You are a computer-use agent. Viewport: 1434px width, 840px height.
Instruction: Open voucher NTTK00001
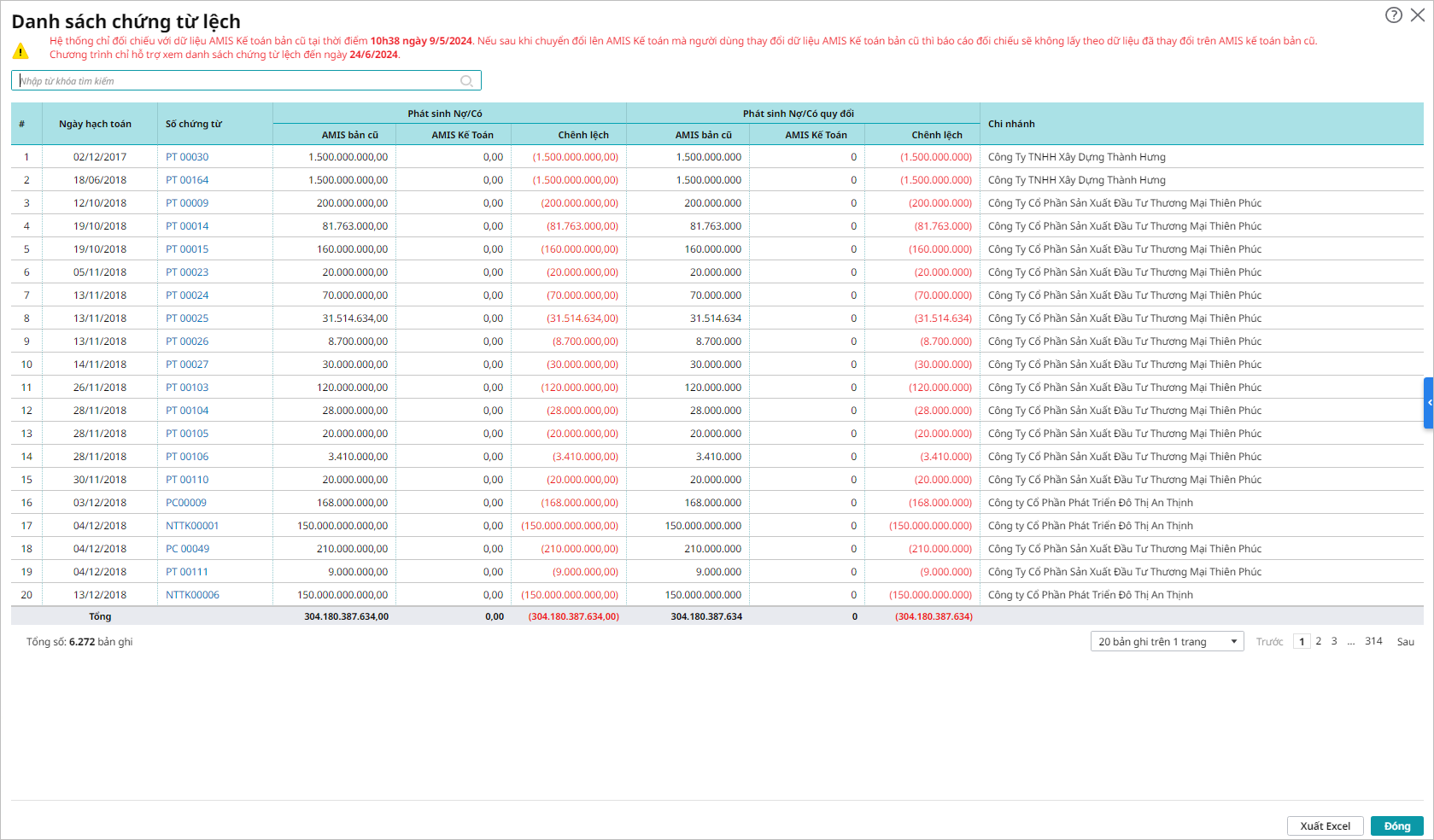coord(192,526)
